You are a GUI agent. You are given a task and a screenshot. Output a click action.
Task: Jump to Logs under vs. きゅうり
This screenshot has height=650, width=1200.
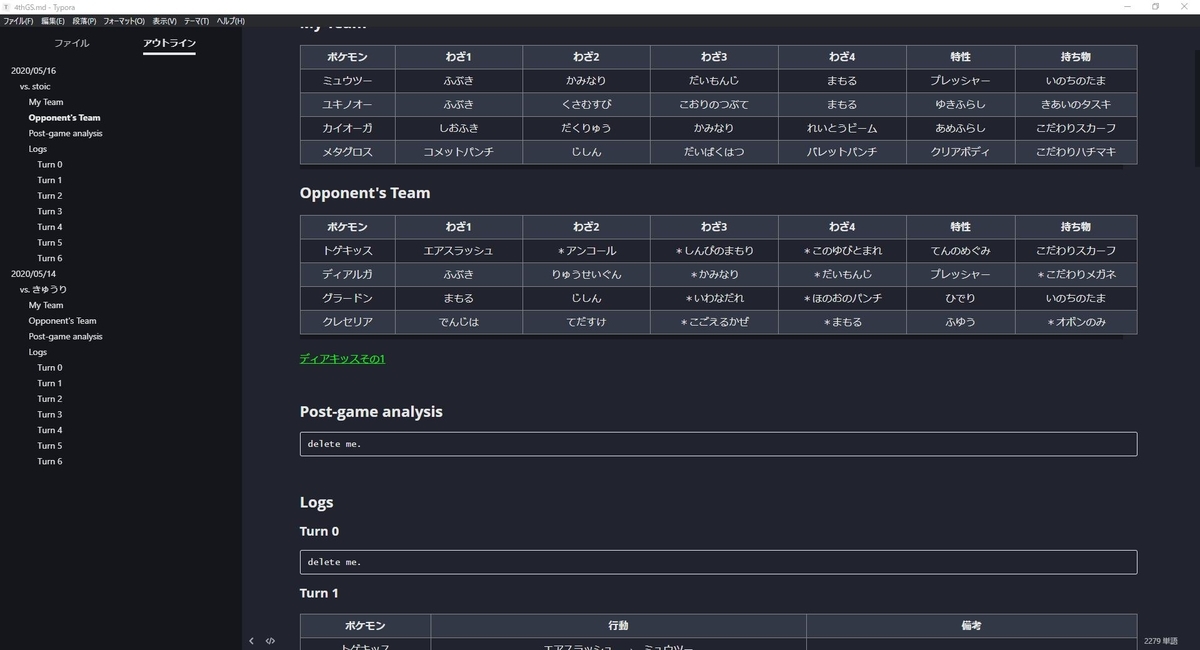38,352
